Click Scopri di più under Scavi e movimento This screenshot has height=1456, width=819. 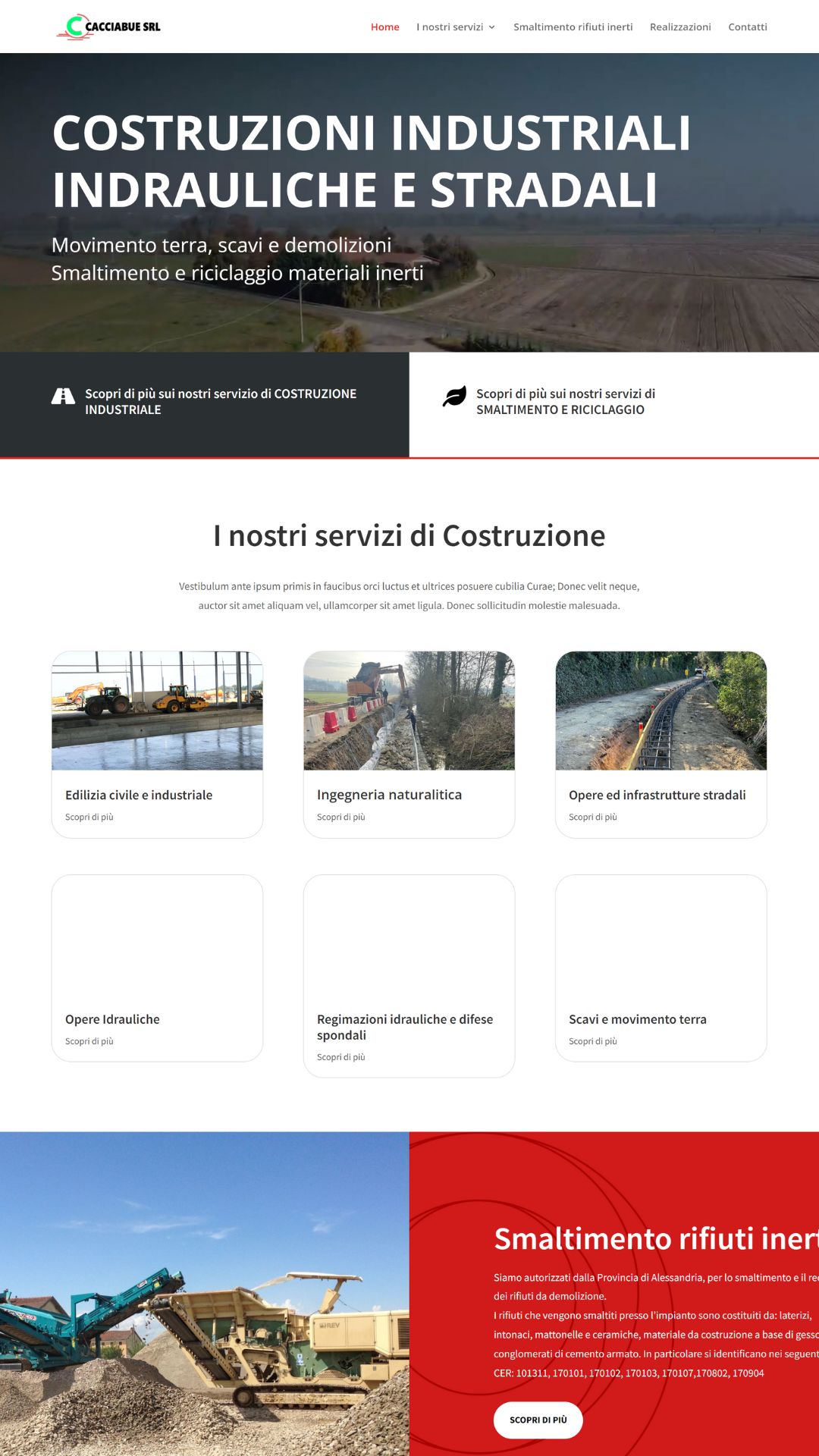[x=593, y=1041]
